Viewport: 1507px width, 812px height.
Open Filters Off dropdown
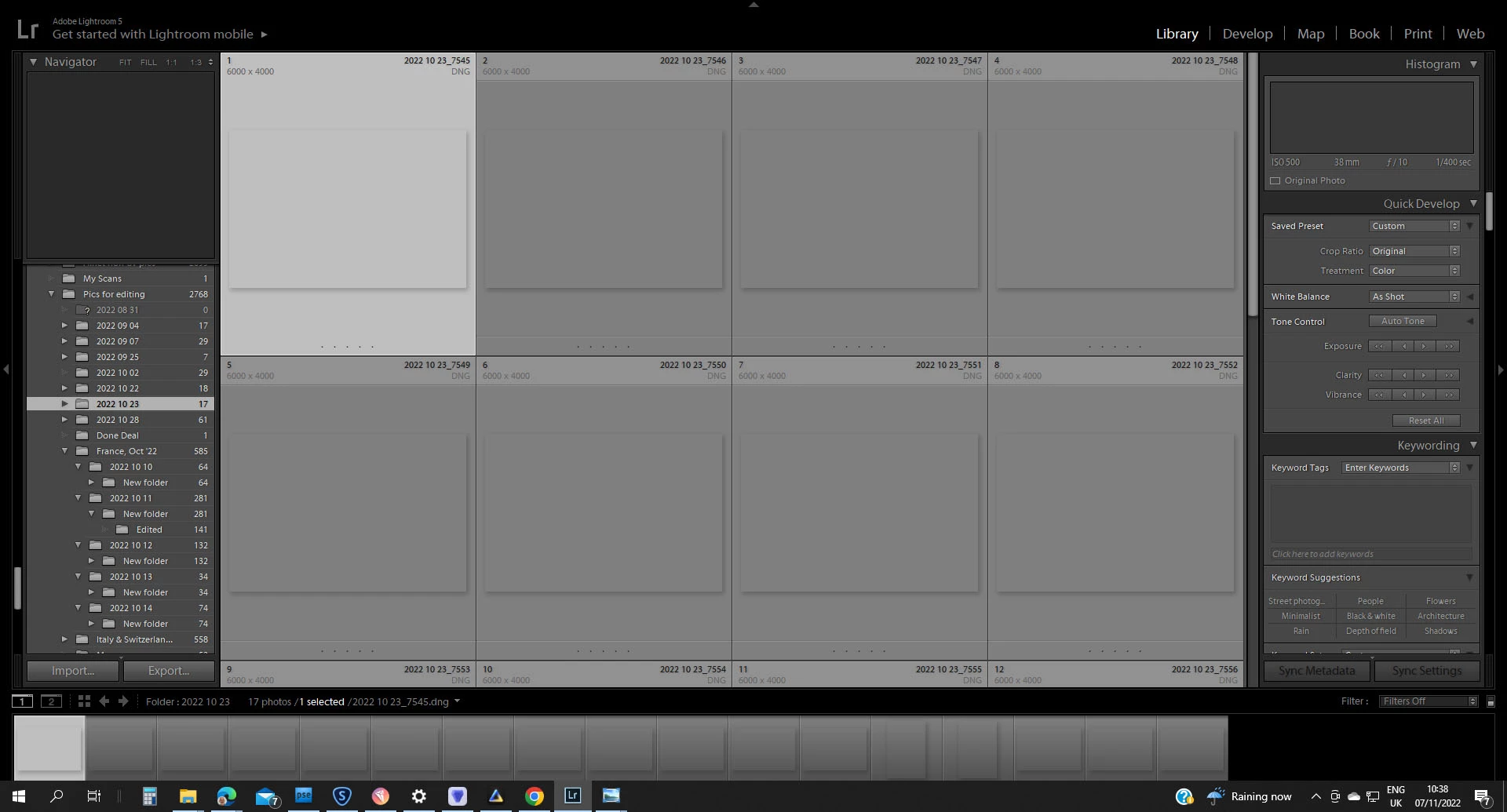(x=1429, y=701)
